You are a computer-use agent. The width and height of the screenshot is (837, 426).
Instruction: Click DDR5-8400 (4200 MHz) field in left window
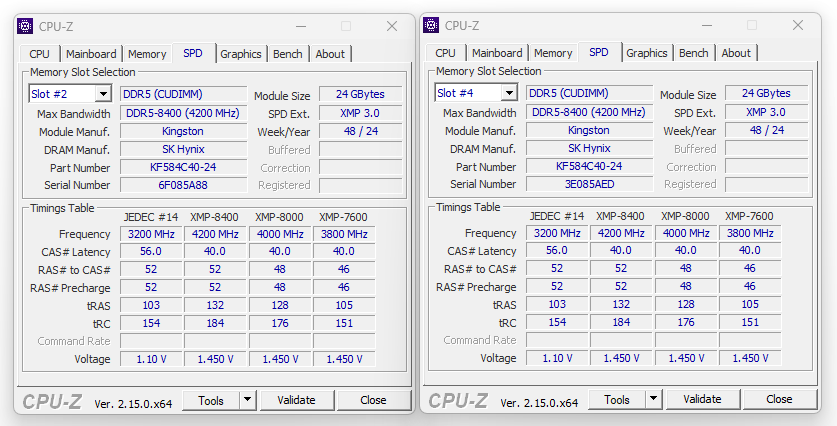pyautogui.click(x=183, y=113)
